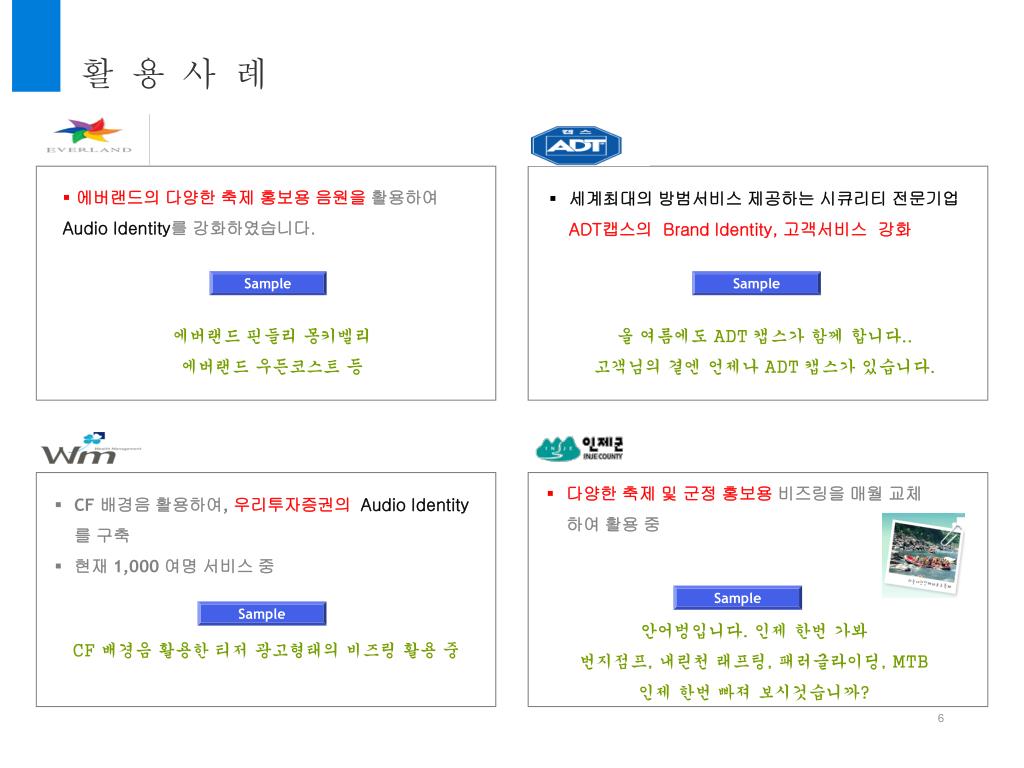Select the green 에버랜드 우든코스트 등 line
This screenshot has height=768, width=1024.
pyautogui.click(x=272, y=366)
